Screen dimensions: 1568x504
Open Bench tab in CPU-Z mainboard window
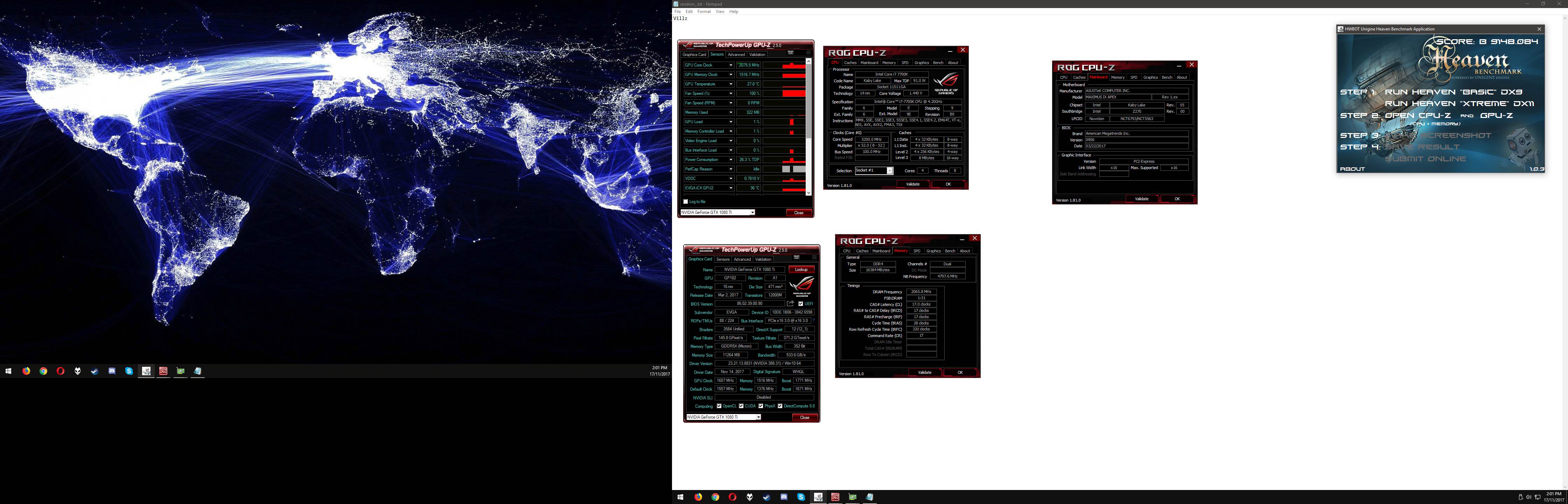coord(1167,77)
